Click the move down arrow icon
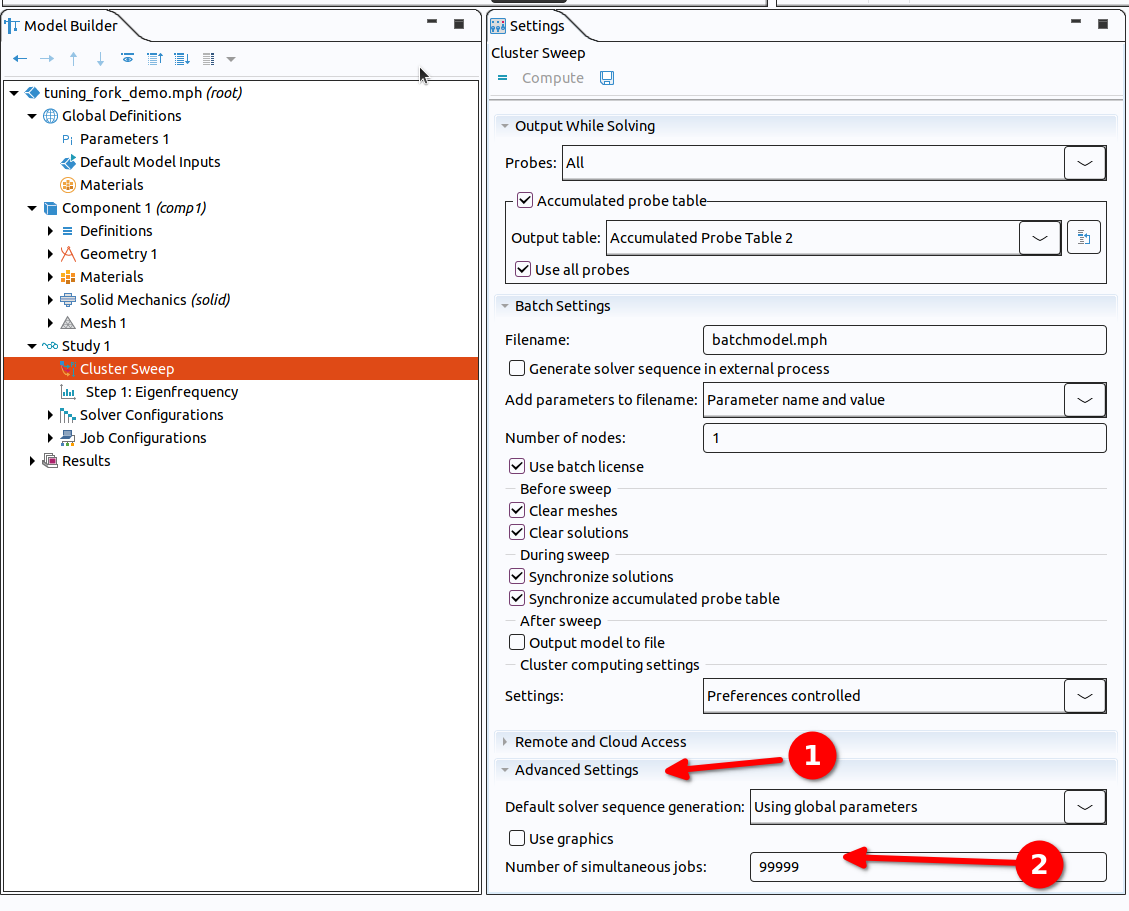This screenshot has height=911, width=1129. tap(100, 59)
